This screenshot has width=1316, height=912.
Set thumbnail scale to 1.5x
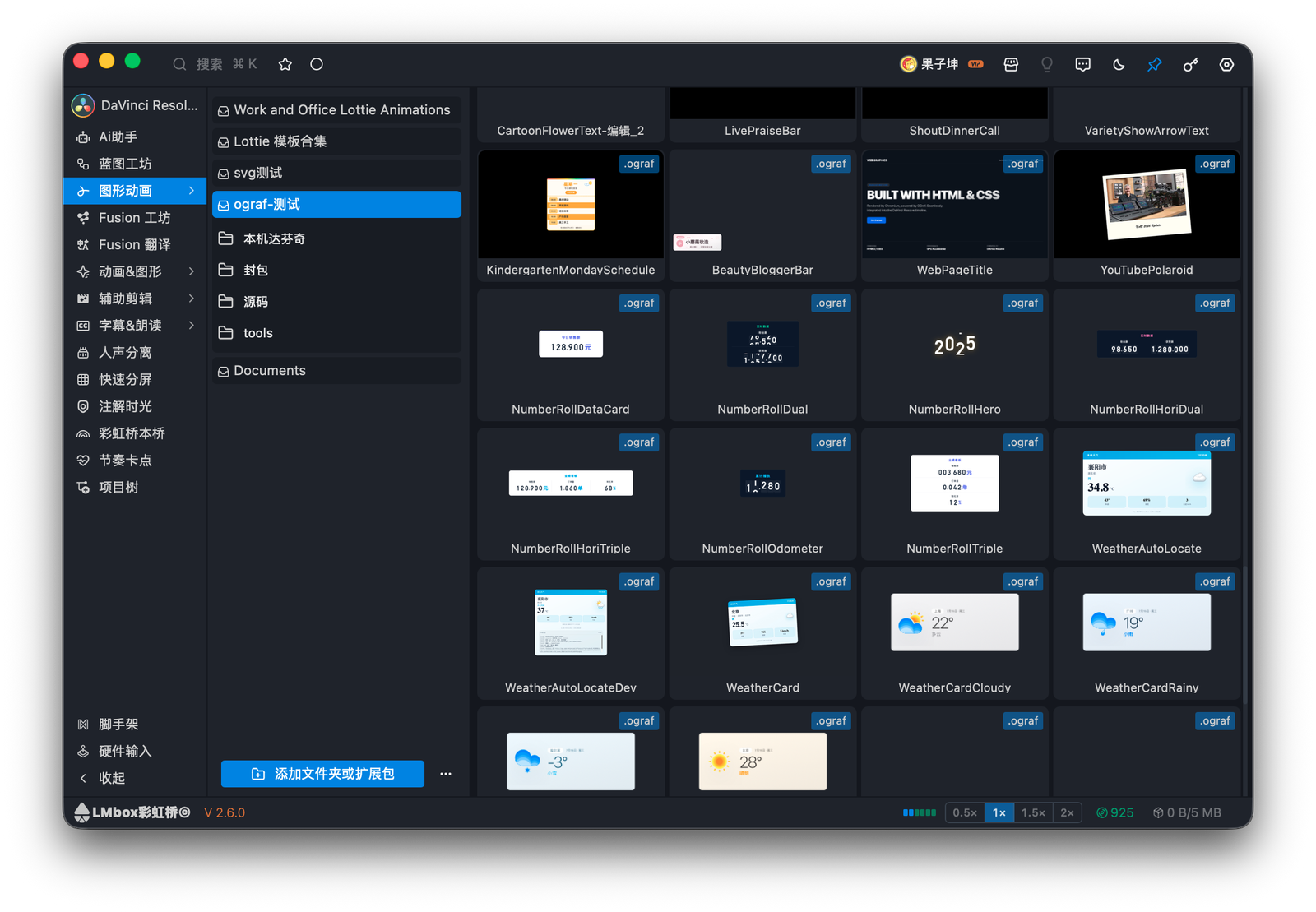pos(1033,812)
